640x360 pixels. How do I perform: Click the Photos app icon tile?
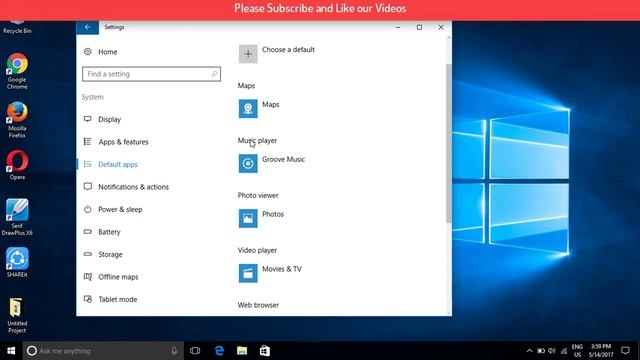point(248,218)
